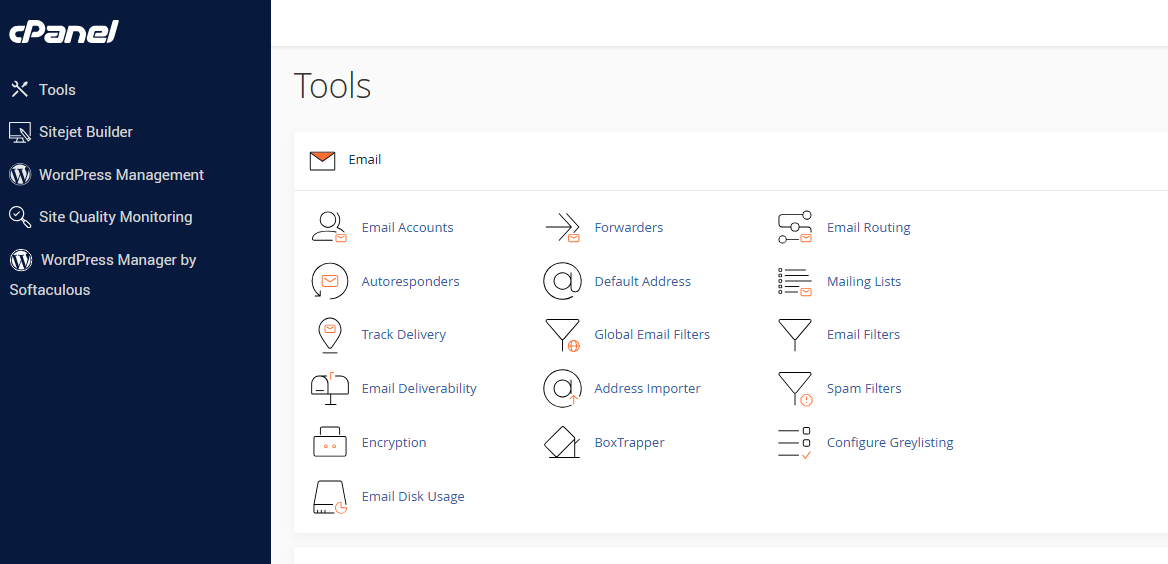Click the Address Importer @ icon
1168x564 pixels.
pyautogui.click(x=562, y=389)
